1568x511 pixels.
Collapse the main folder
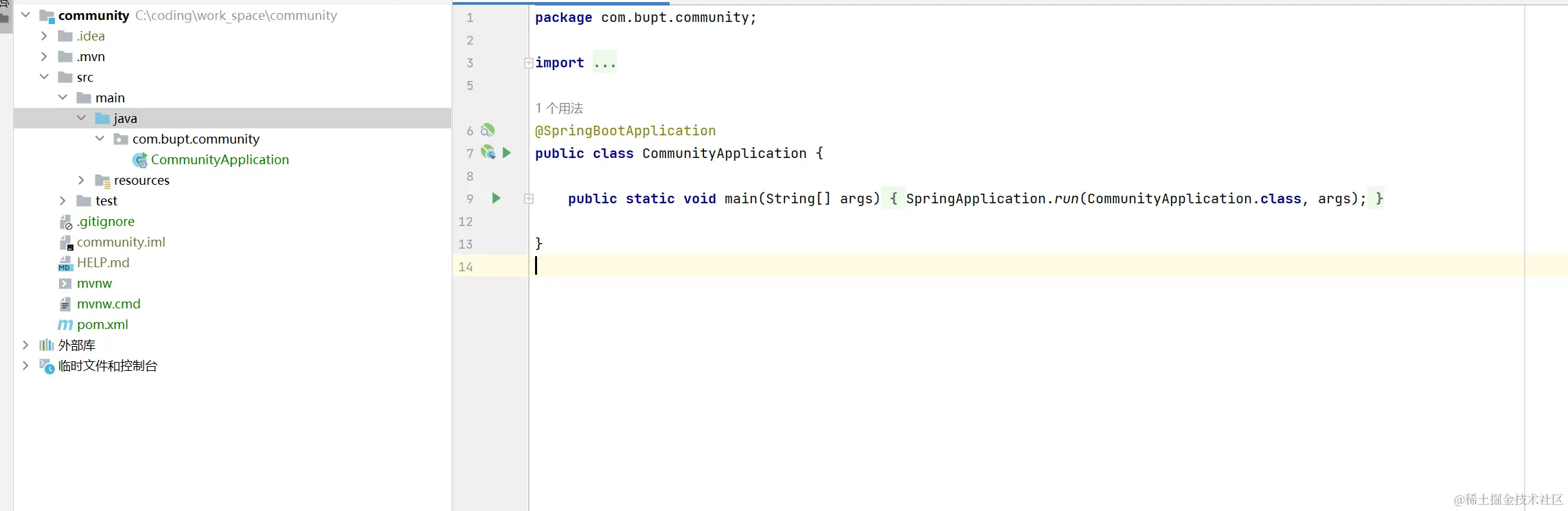point(63,97)
